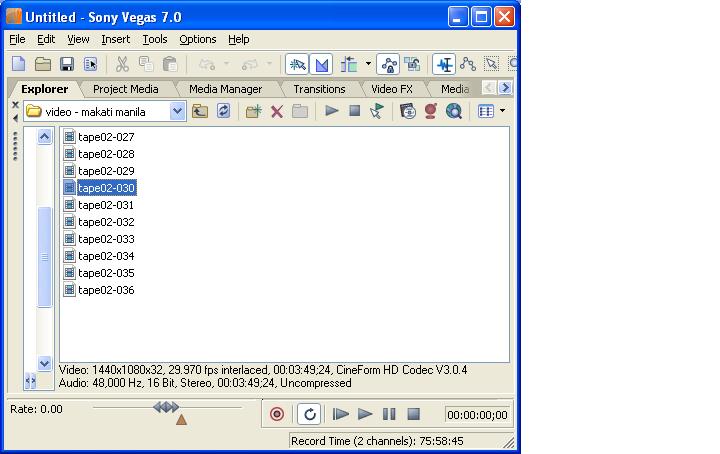720x454 pixels.
Task: Toggle Auto Preview in Explorer toolbar
Action: pos(377,111)
